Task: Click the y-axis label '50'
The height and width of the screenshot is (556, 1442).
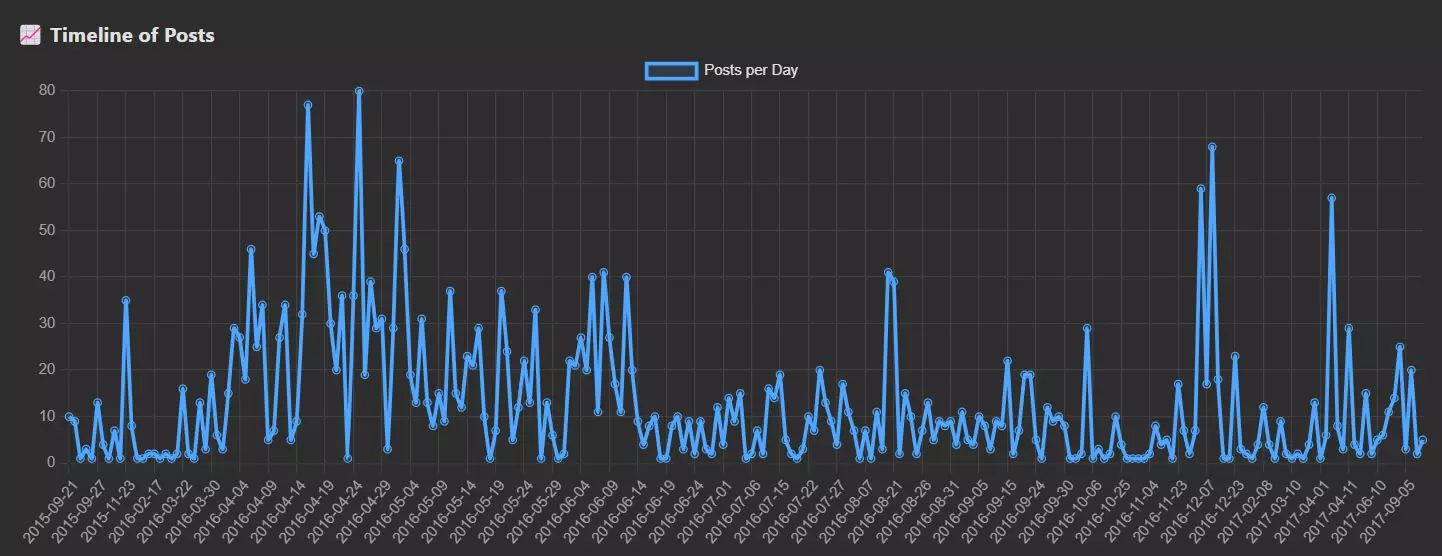Action: [x=46, y=230]
